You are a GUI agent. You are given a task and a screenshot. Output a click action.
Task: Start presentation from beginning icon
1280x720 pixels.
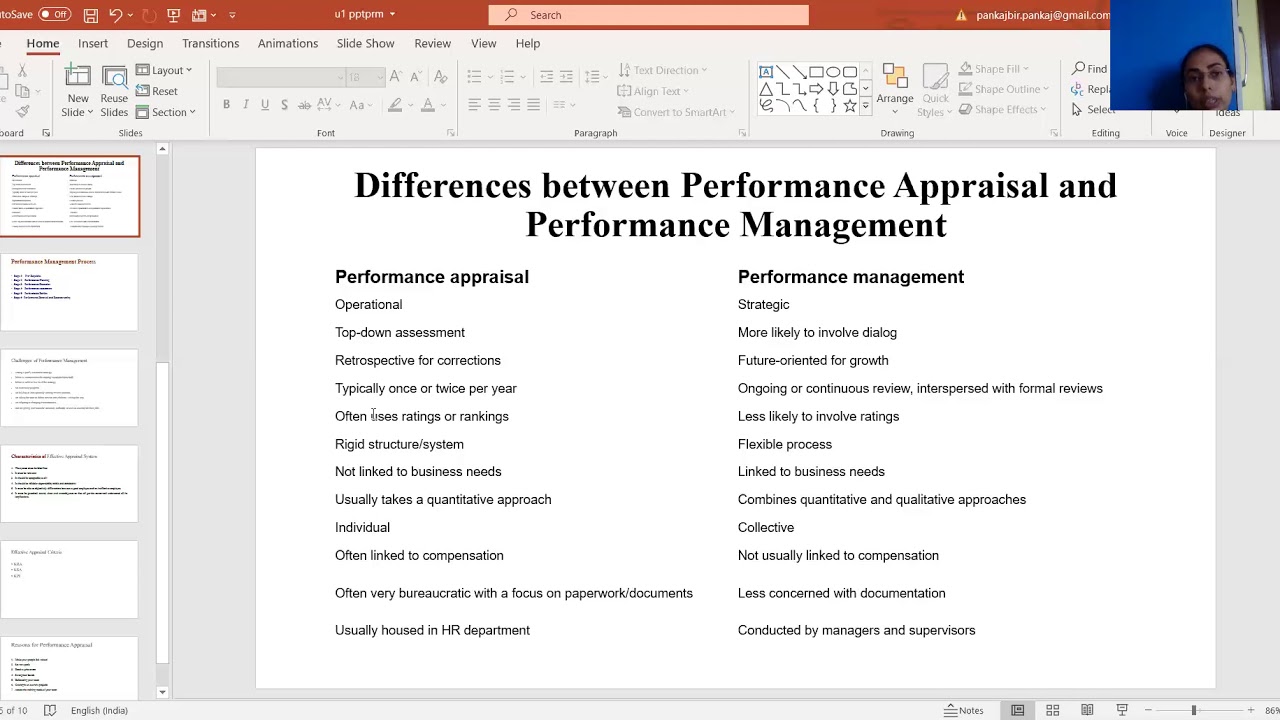(x=173, y=15)
